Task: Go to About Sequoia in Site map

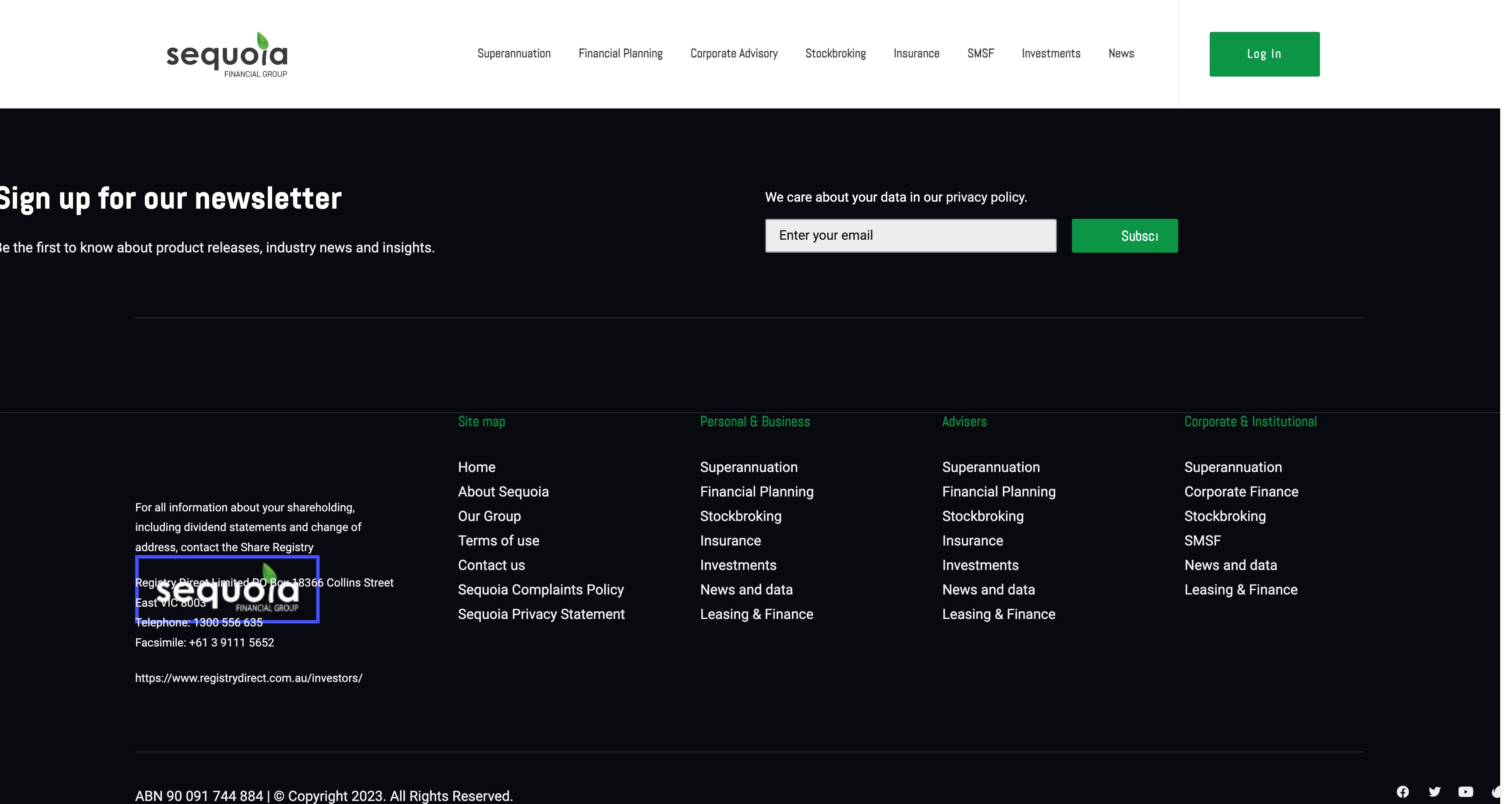Action: pos(503,492)
